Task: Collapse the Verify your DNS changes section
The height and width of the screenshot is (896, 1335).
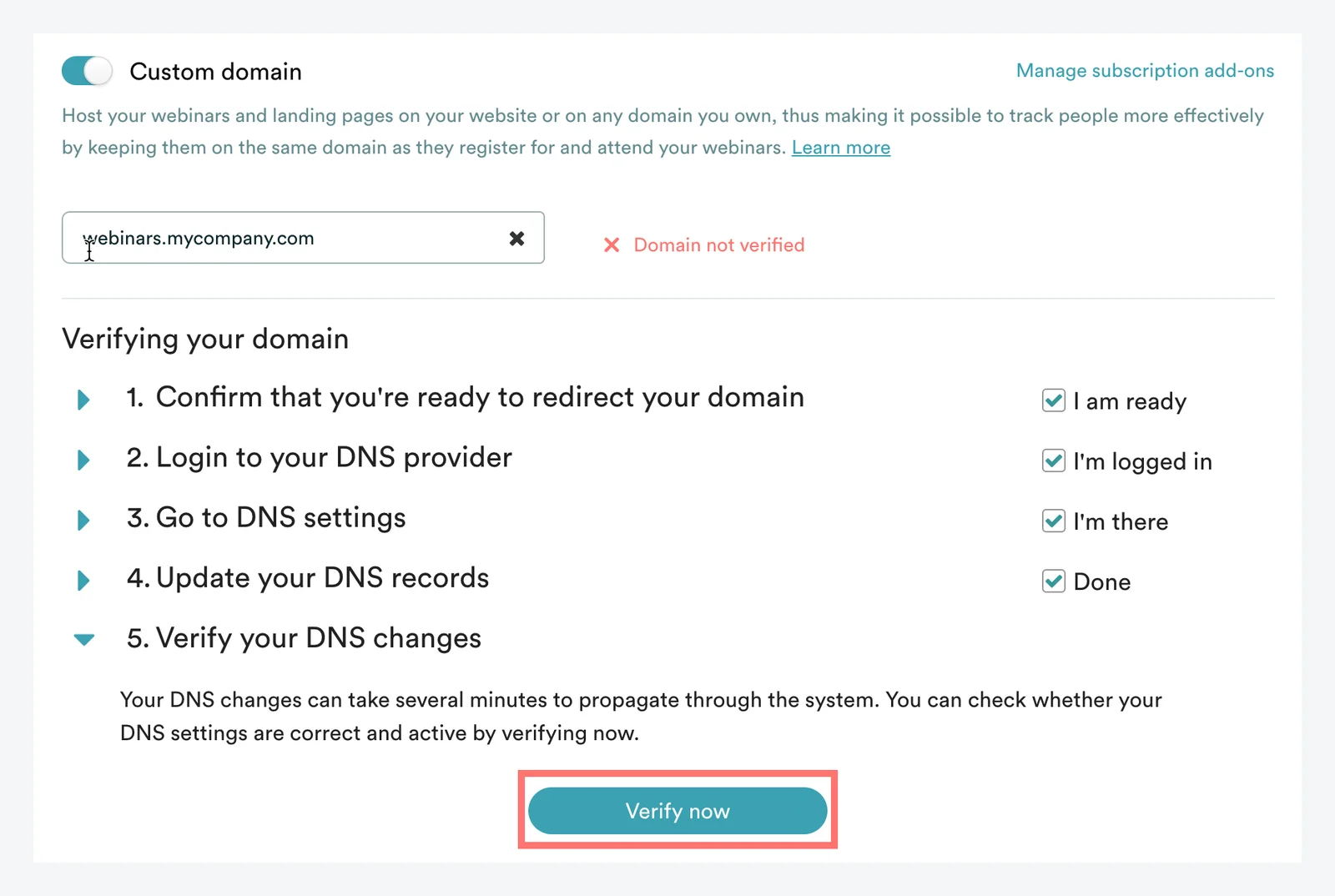Action: (84, 640)
